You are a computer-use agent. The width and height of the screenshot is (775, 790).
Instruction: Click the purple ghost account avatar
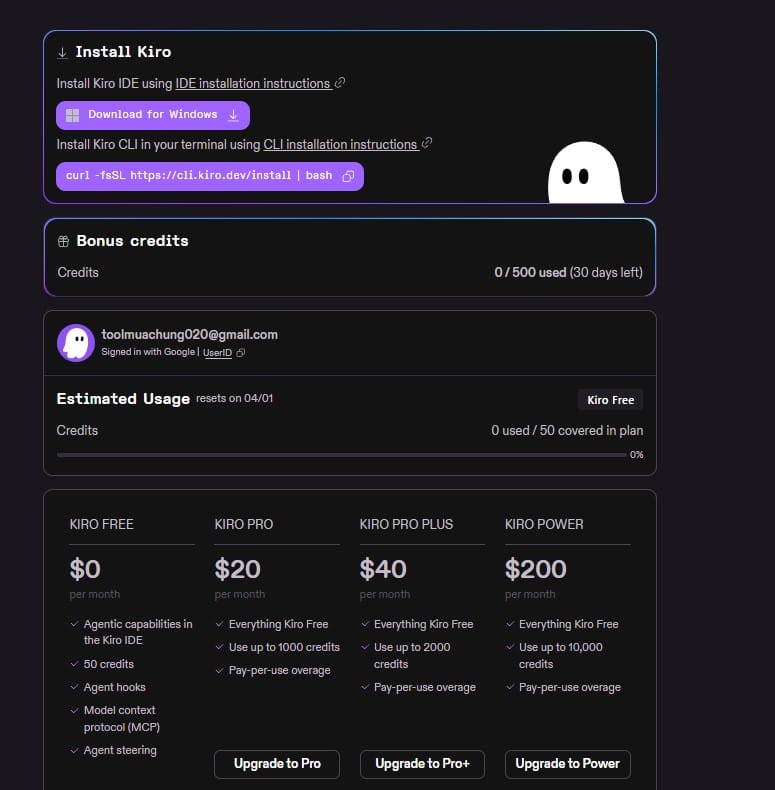[76, 342]
